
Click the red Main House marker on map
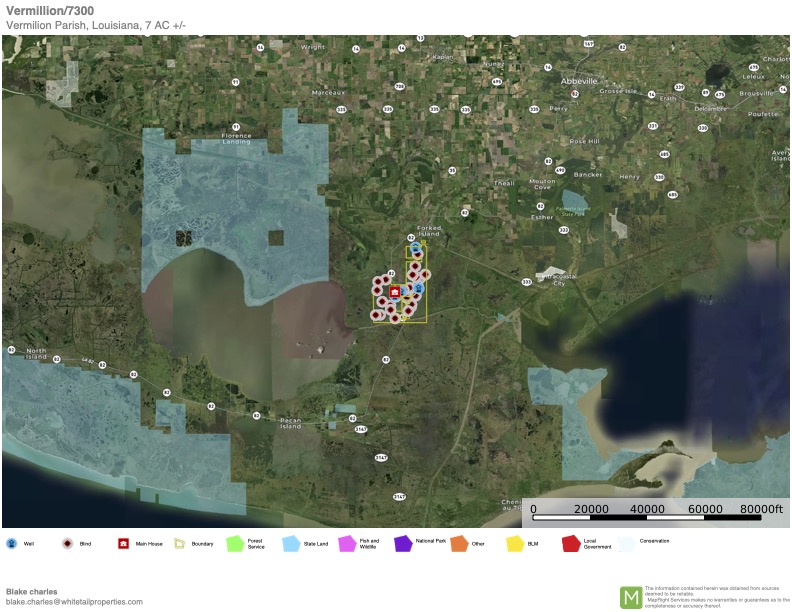[x=395, y=292]
